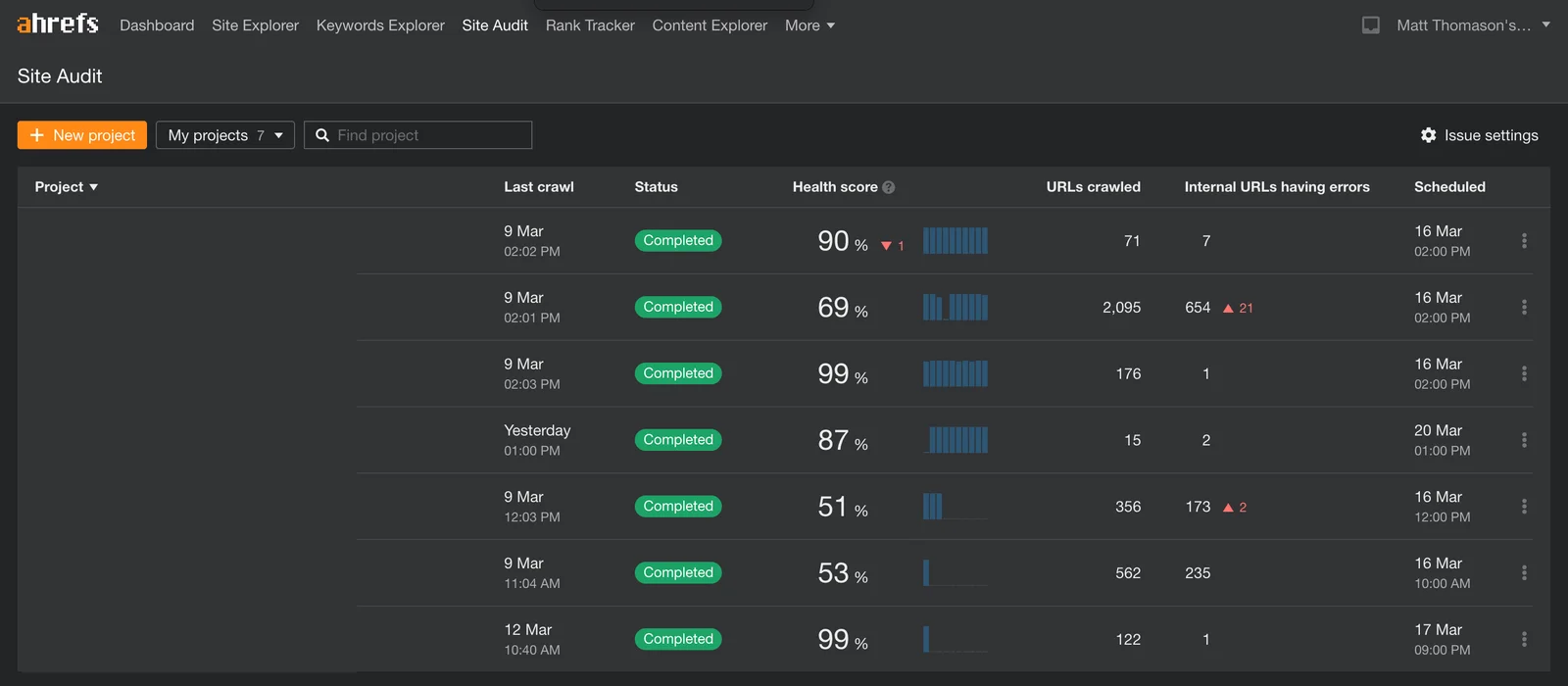Image resolution: width=1568 pixels, height=686 pixels.
Task: Click the Yesterday 01:00 PM last crawl cell
Action: point(537,440)
